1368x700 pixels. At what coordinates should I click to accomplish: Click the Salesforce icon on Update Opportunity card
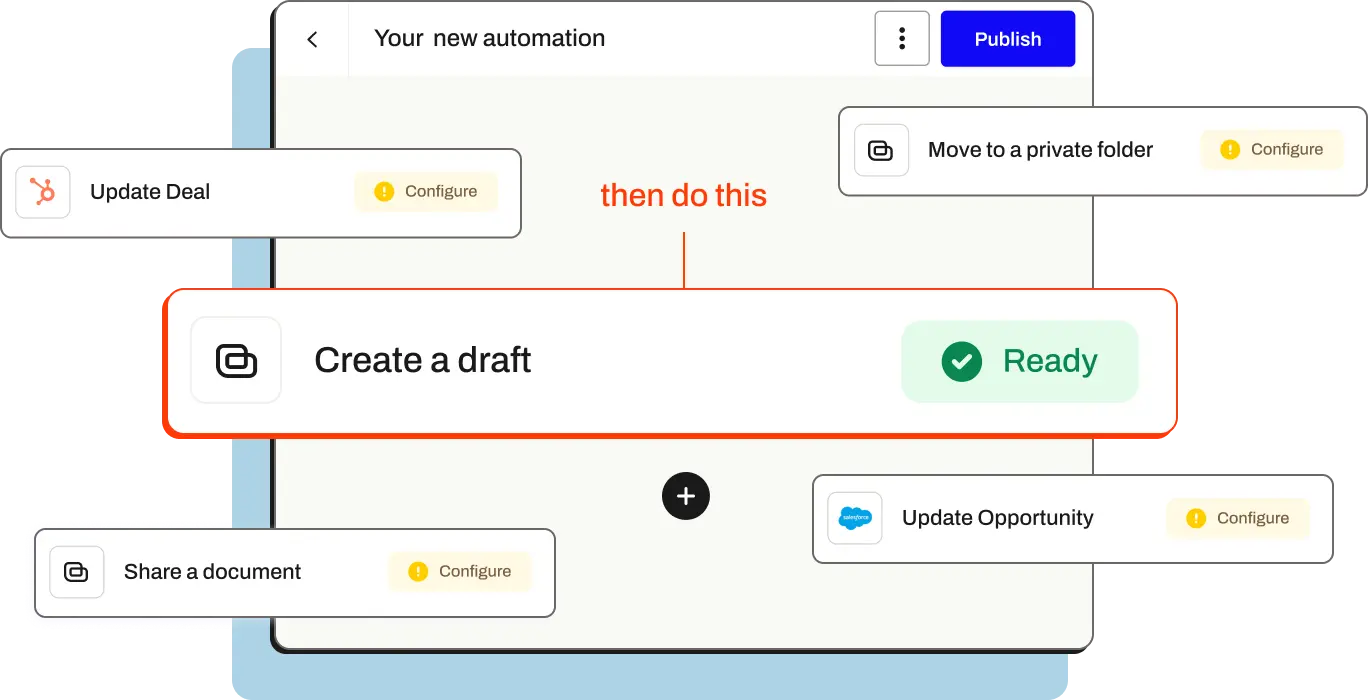tap(855, 518)
